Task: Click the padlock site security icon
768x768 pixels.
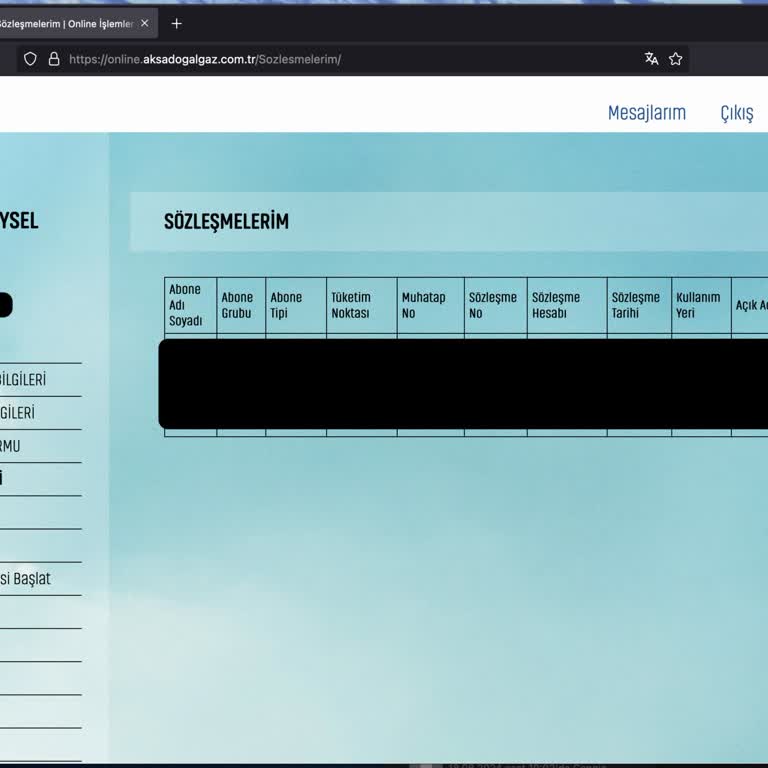Action: (54, 59)
